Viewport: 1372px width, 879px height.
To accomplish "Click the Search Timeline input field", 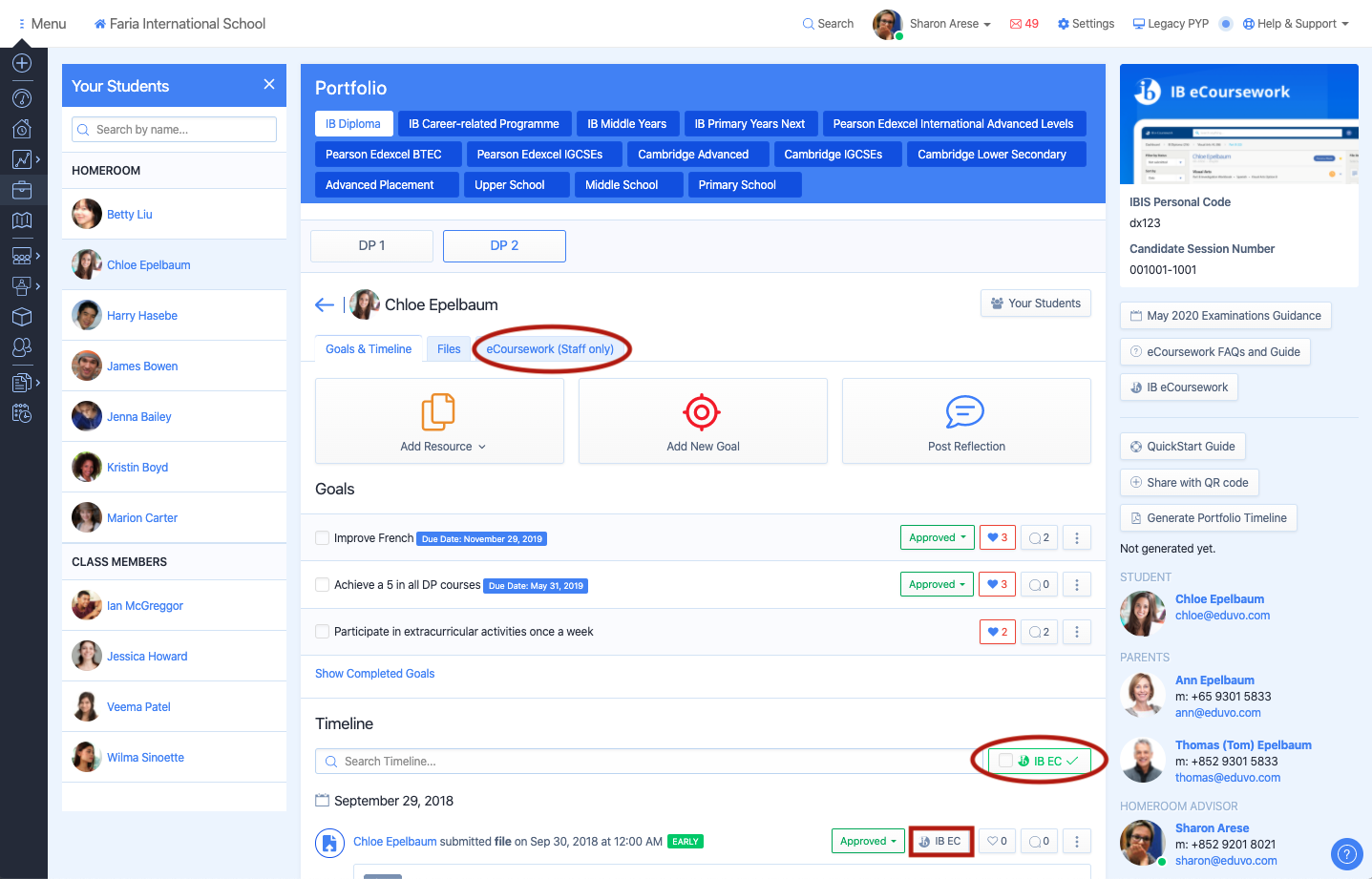I will pyautogui.click(x=649, y=762).
